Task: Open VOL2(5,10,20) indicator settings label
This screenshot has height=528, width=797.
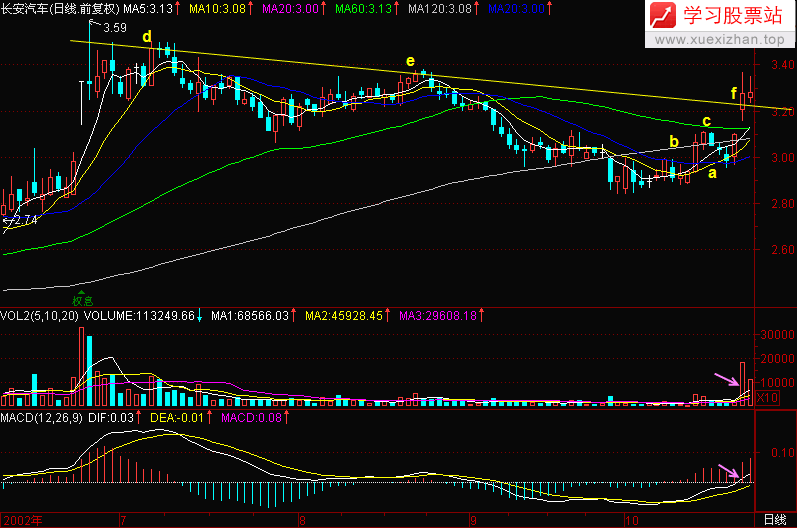Action: click(40, 315)
